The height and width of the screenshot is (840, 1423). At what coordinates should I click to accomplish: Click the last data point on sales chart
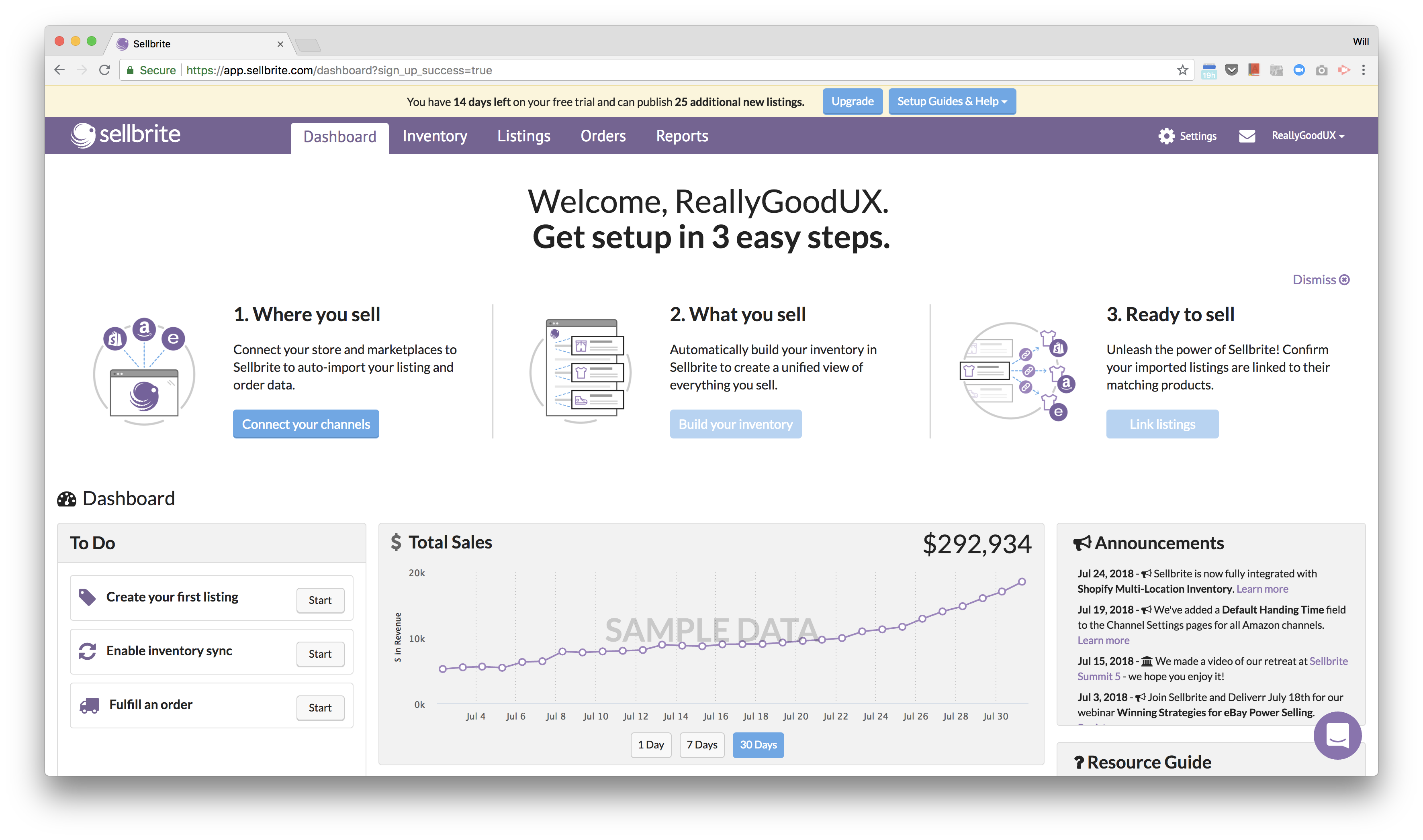point(1022,582)
